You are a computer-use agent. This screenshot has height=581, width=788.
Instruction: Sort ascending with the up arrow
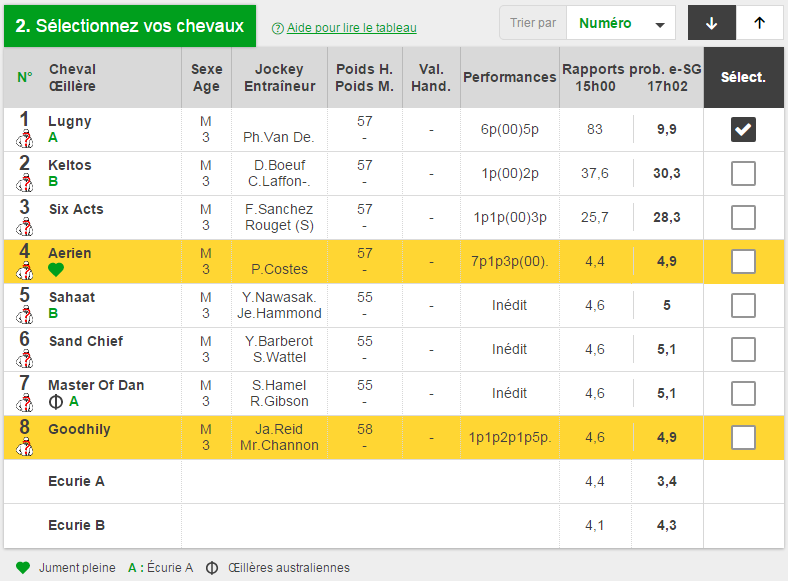click(760, 23)
